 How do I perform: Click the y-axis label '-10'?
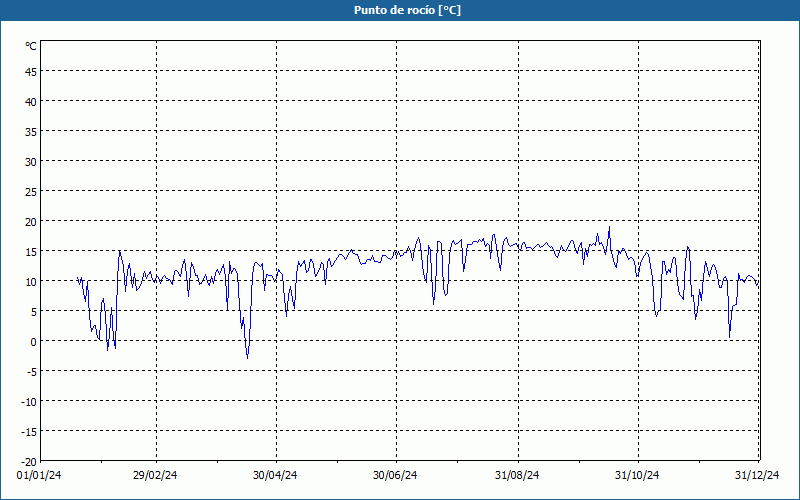[29, 402]
